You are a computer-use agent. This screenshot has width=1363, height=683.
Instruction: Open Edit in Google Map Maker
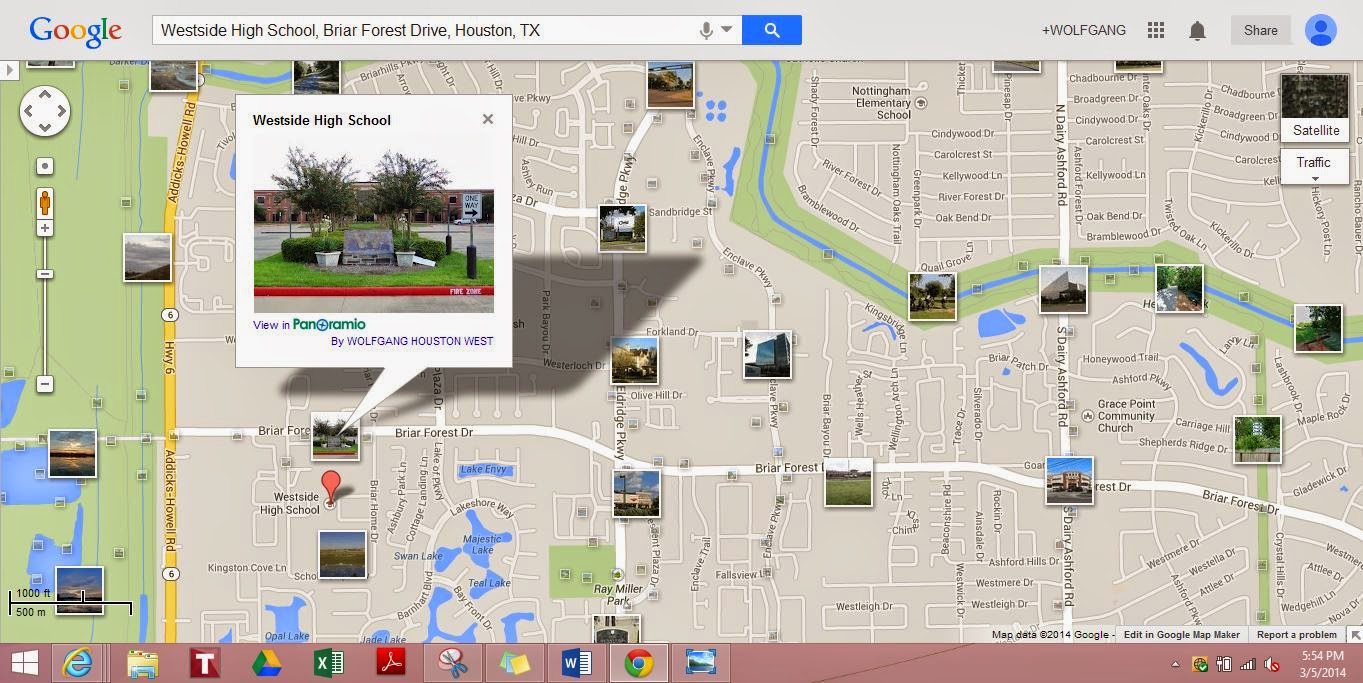[x=1182, y=634]
